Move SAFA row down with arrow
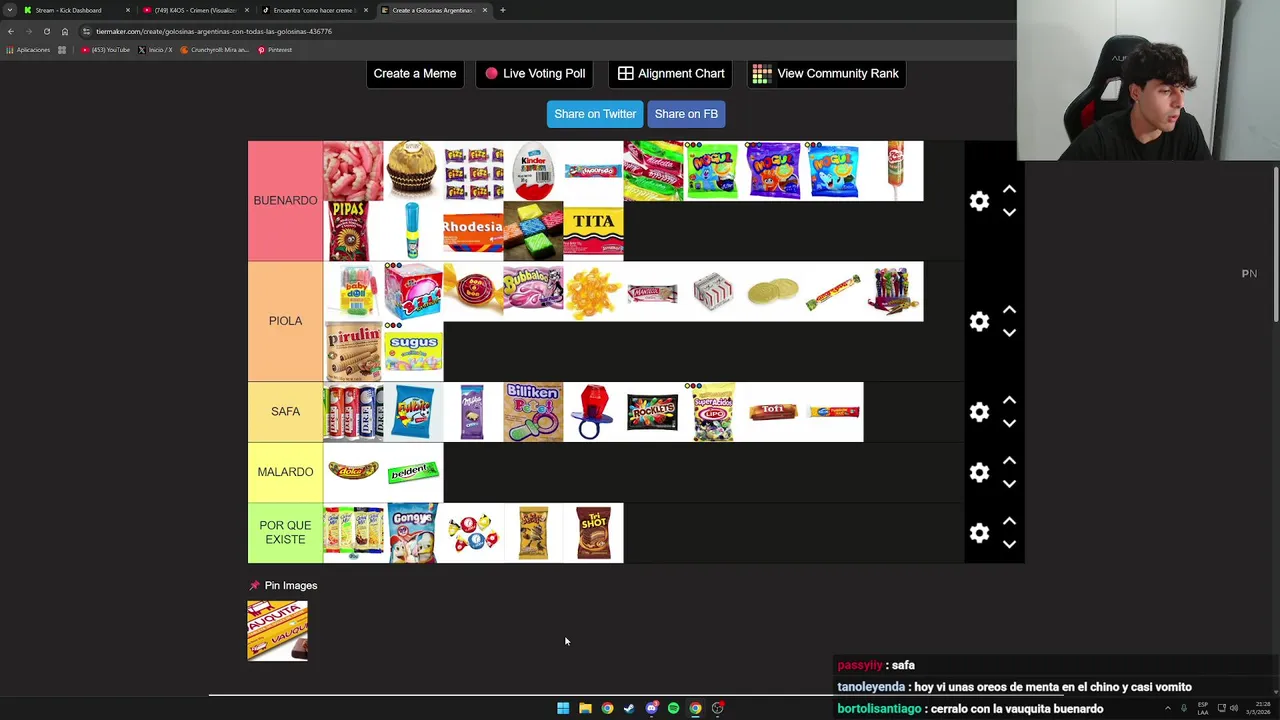The width and height of the screenshot is (1280, 720). pos(1009,423)
